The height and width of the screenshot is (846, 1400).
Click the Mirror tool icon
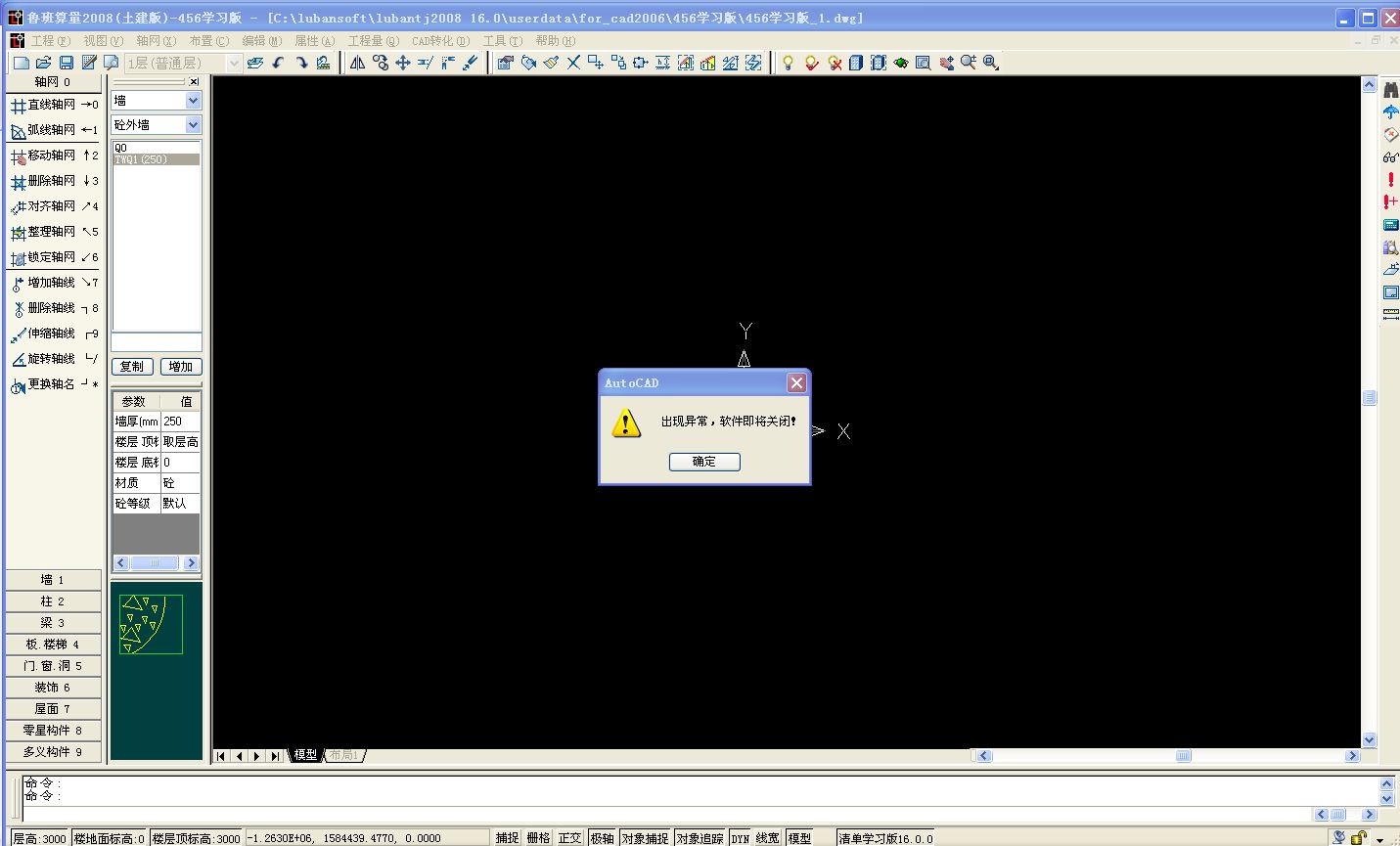tap(358, 63)
